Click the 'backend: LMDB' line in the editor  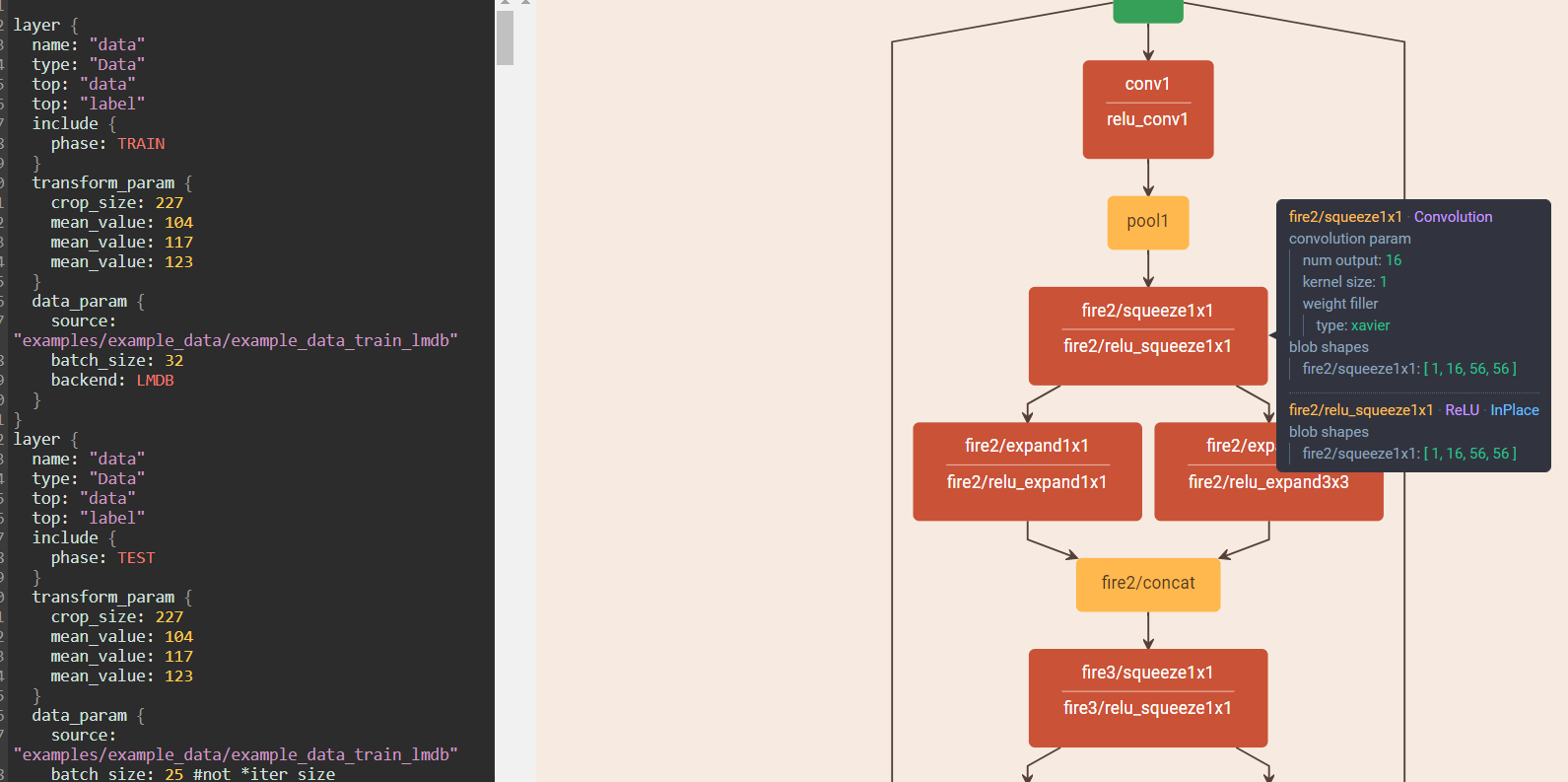pos(112,381)
